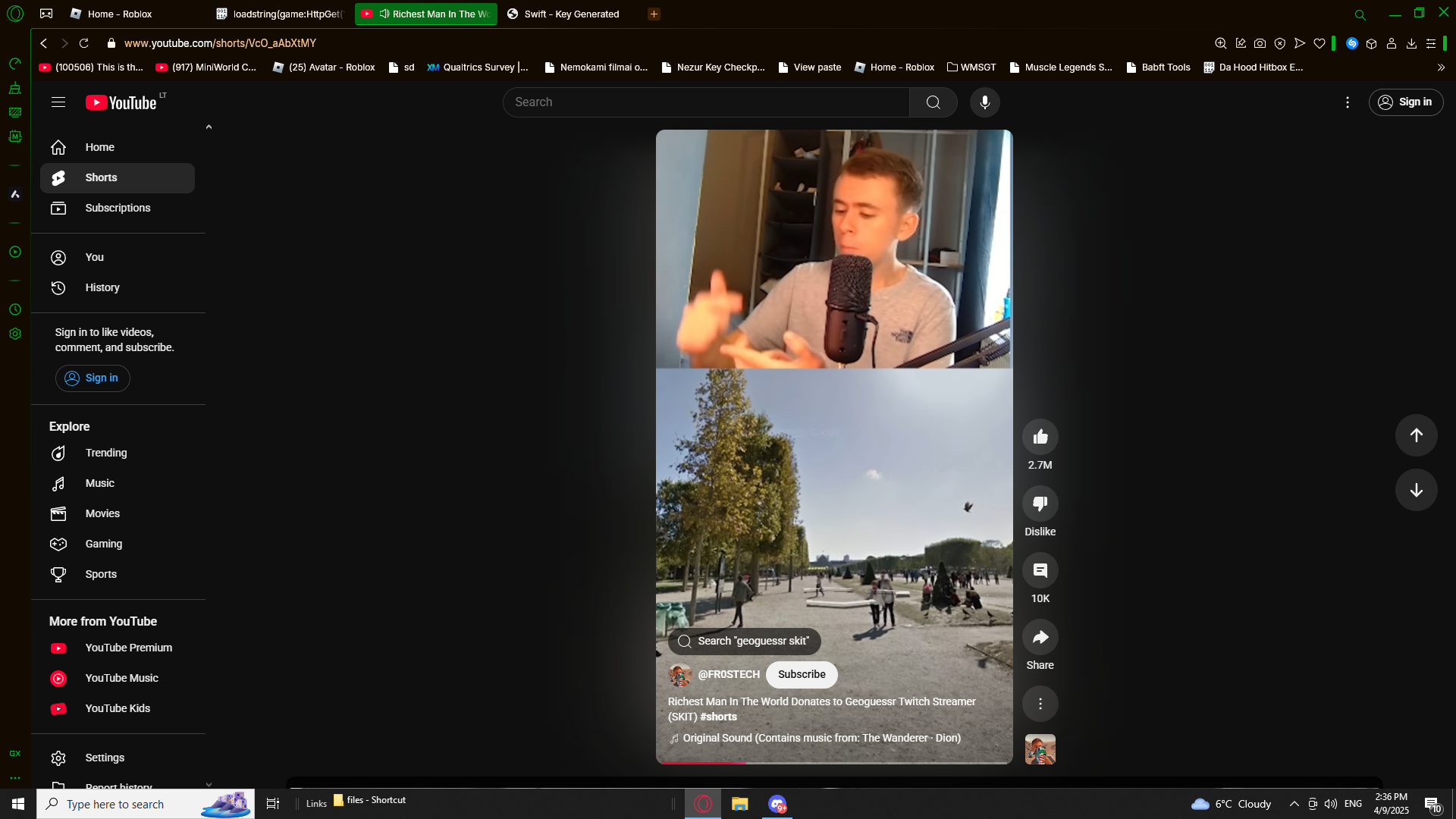Open FR0STECH channel avatar
This screenshot has width=1456, height=819.
click(680, 675)
